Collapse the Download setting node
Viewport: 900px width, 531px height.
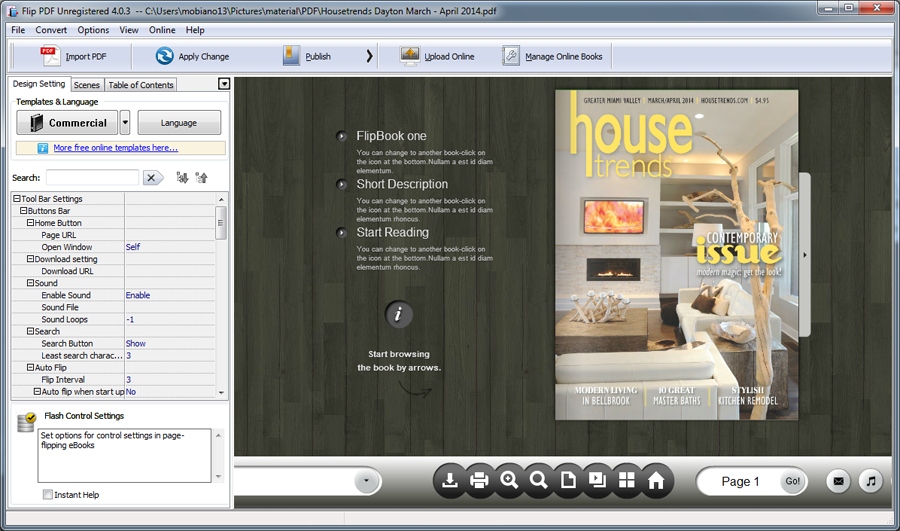pos(30,259)
